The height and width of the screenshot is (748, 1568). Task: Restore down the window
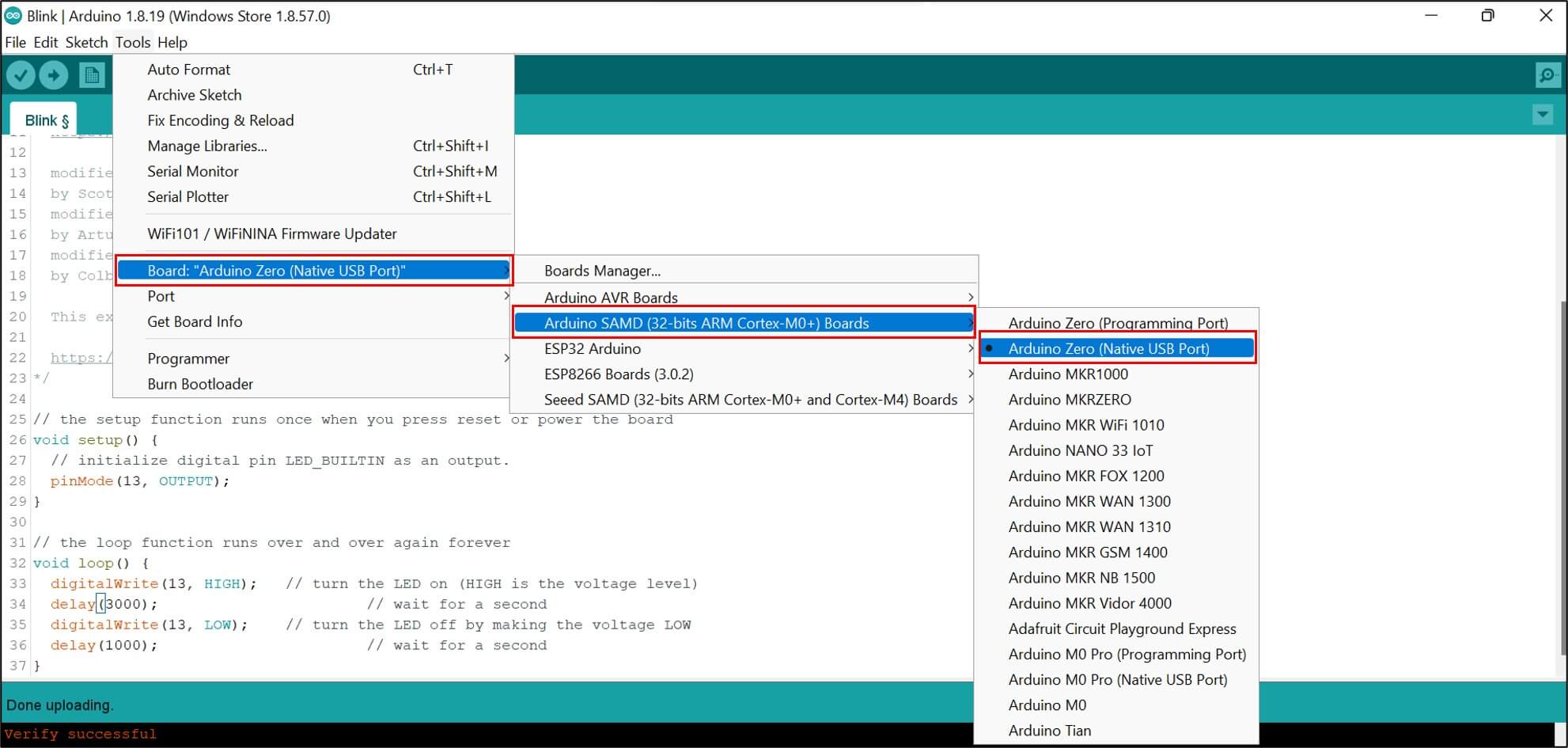coord(1487,16)
